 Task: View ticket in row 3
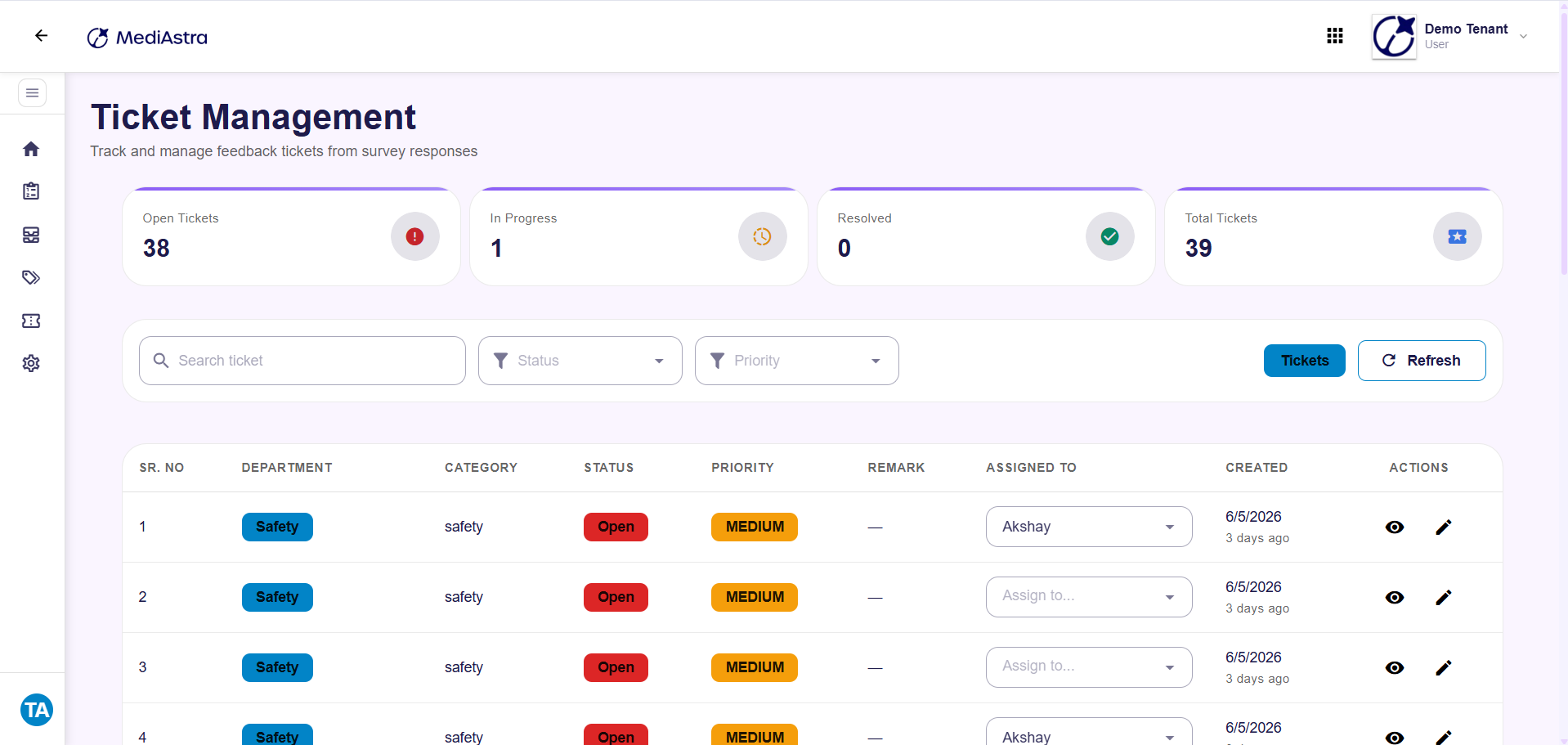(1395, 668)
